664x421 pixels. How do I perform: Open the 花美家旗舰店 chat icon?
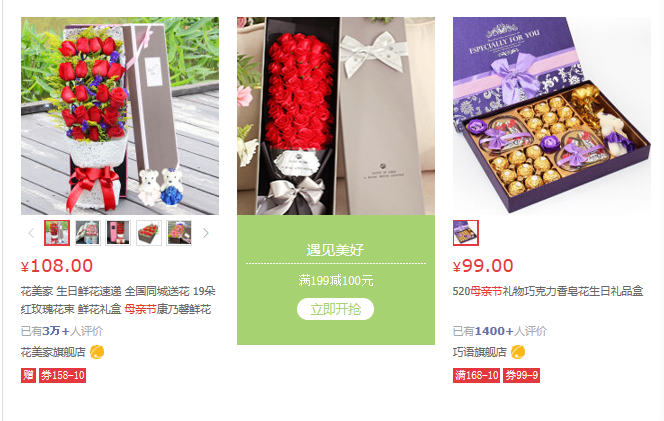[x=97, y=352]
